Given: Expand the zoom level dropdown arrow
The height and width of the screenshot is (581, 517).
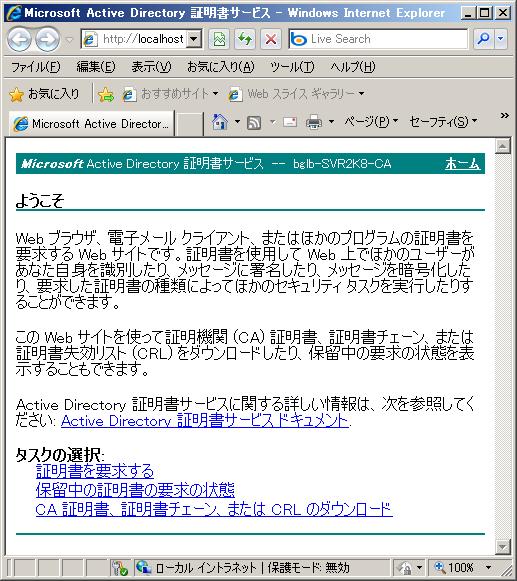Looking at the screenshot, I should coord(488,568).
